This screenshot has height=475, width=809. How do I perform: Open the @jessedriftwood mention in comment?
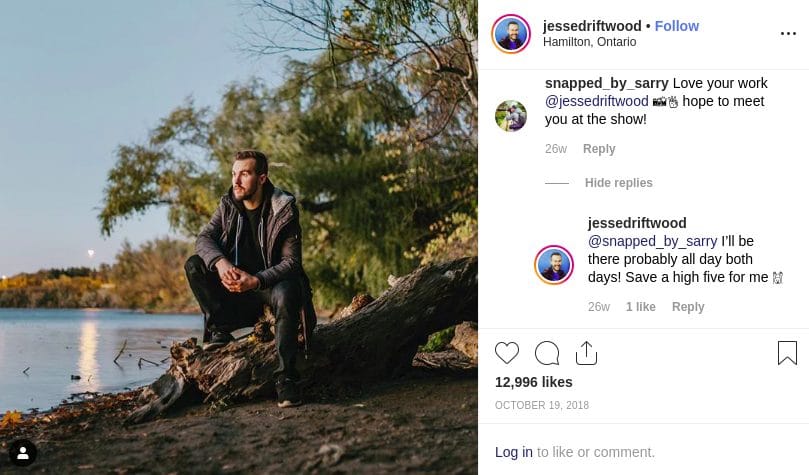click(x=597, y=101)
